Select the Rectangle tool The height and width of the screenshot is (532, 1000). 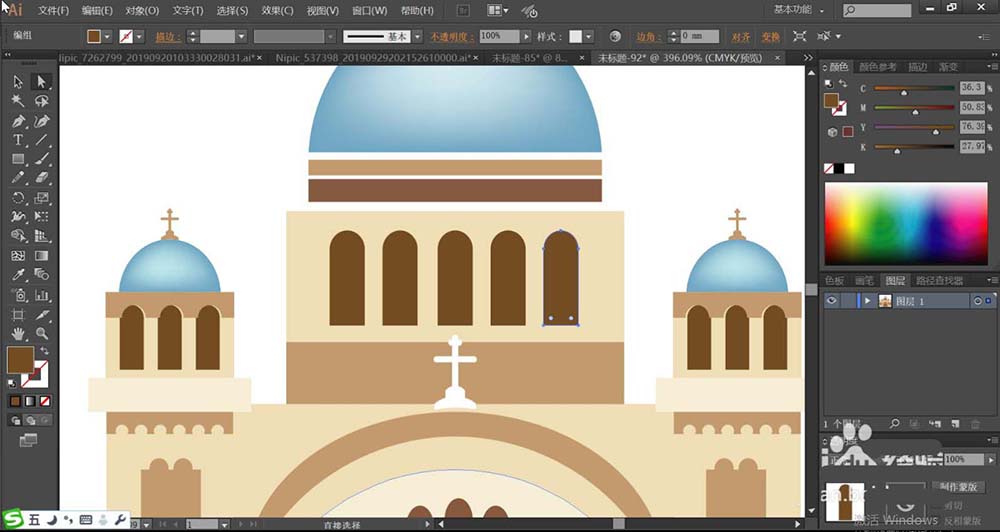18,159
